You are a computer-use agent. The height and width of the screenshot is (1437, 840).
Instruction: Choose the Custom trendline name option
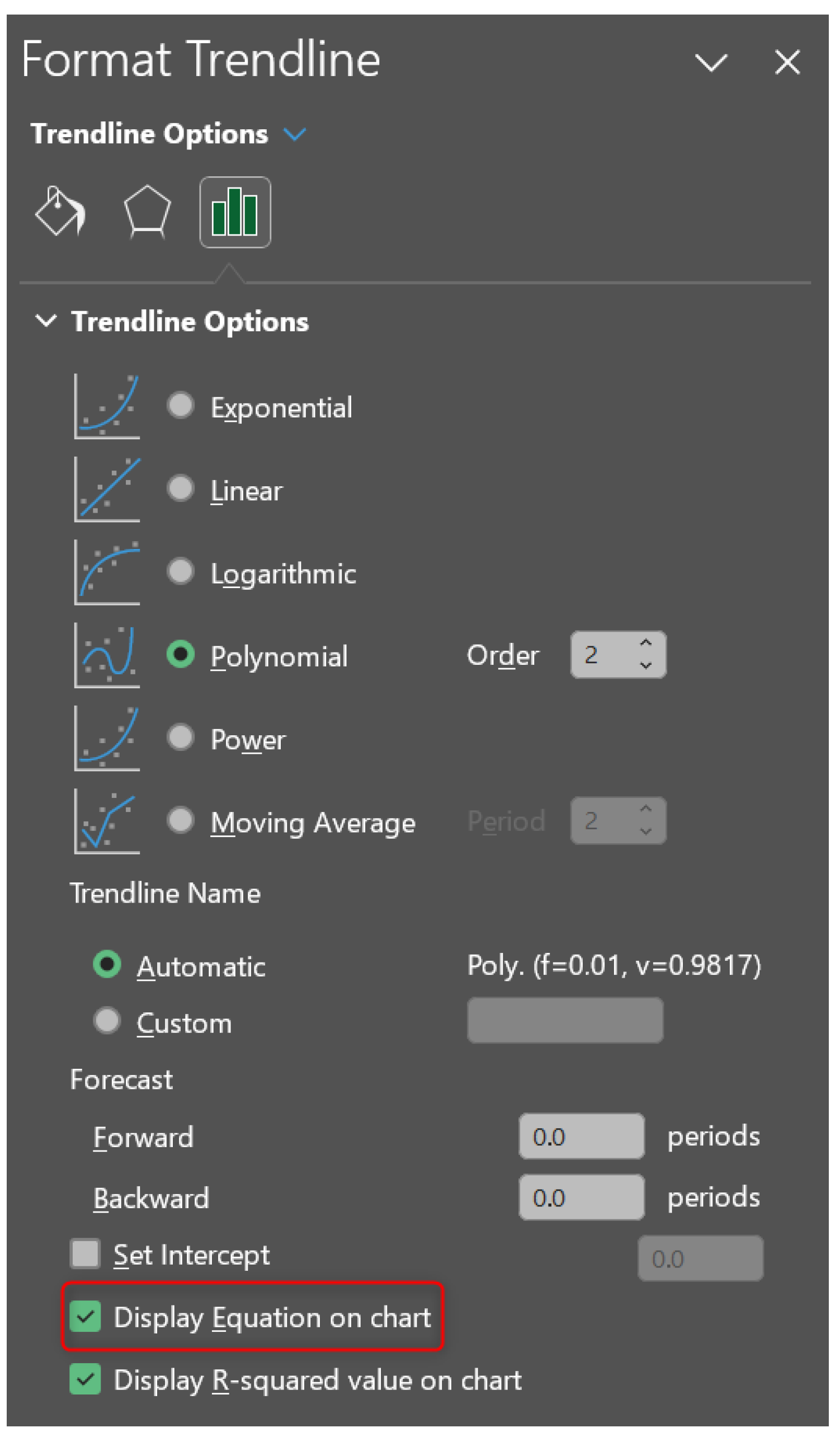(x=107, y=1021)
